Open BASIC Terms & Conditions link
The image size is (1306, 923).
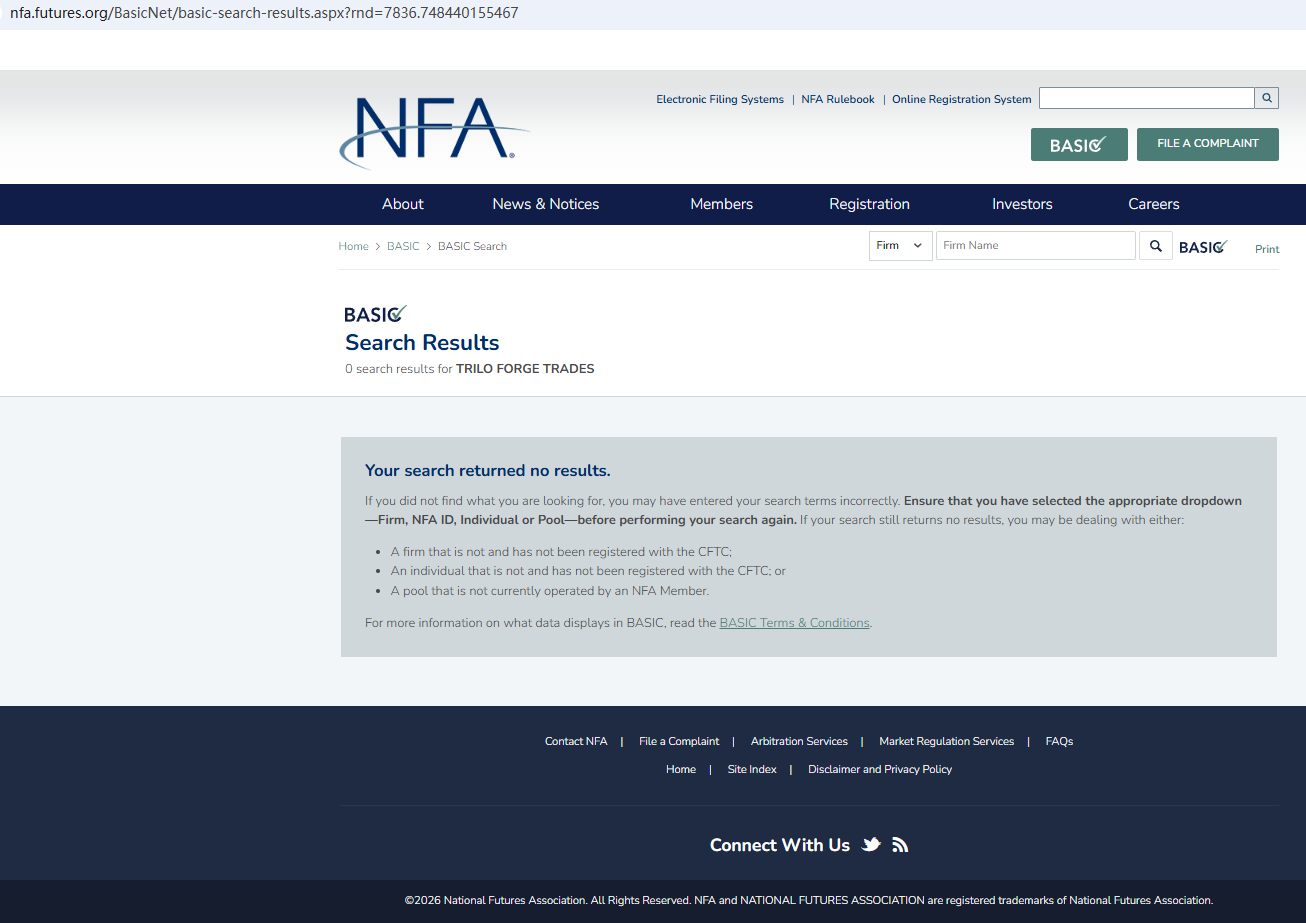coord(795,623)
